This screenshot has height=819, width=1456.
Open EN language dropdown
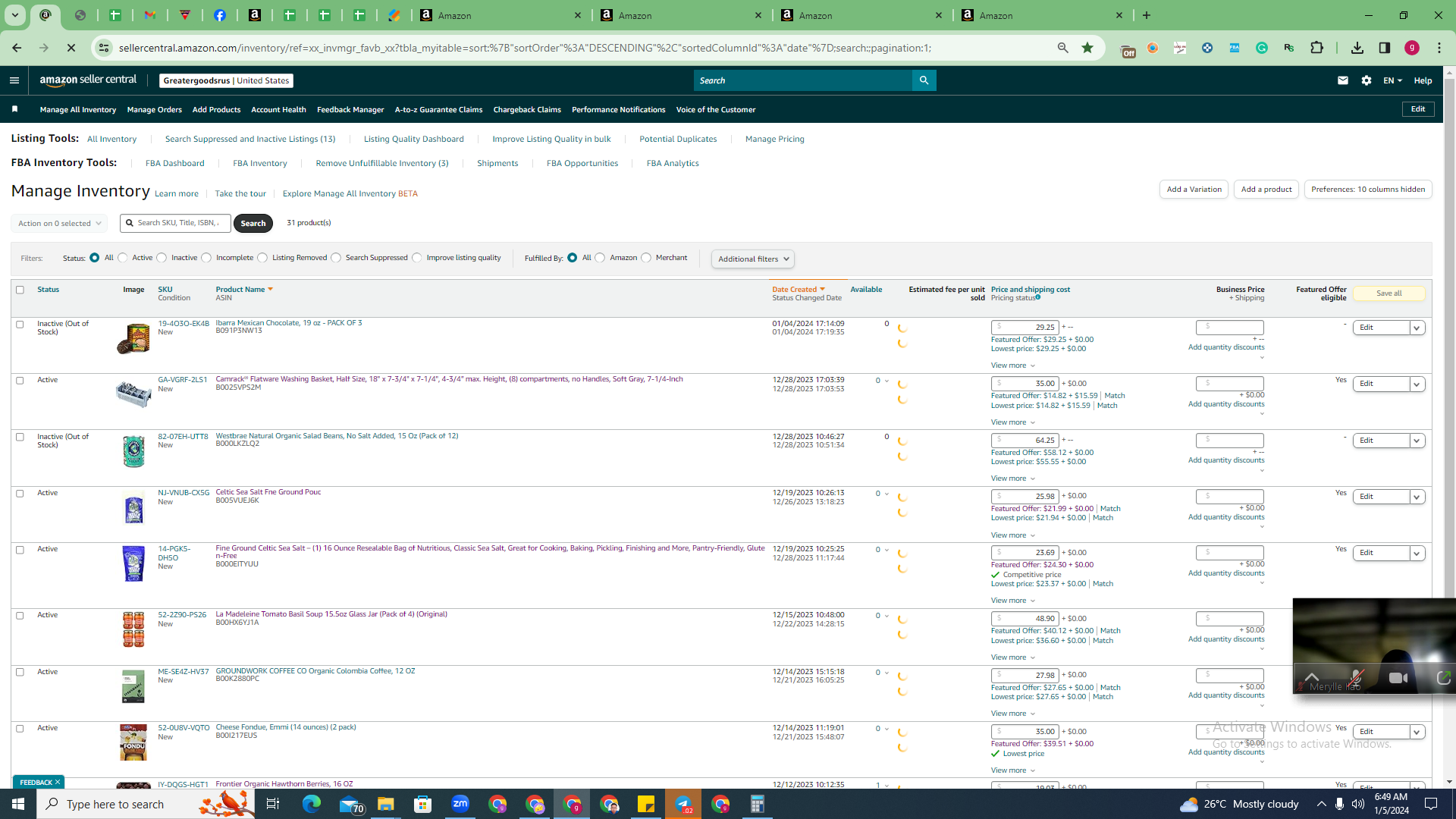click(x=1392, y=80)
